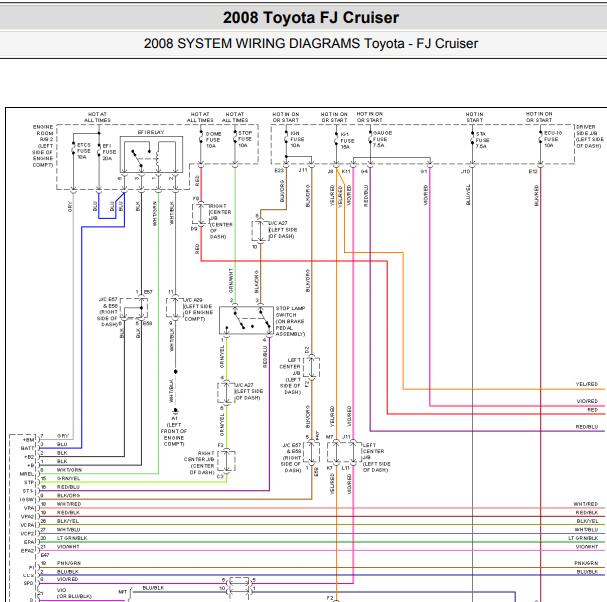This screenshot has height=602, width=607.
Task: Click "VIO/WHT" label at the right edge
Action: coord(587,547)
